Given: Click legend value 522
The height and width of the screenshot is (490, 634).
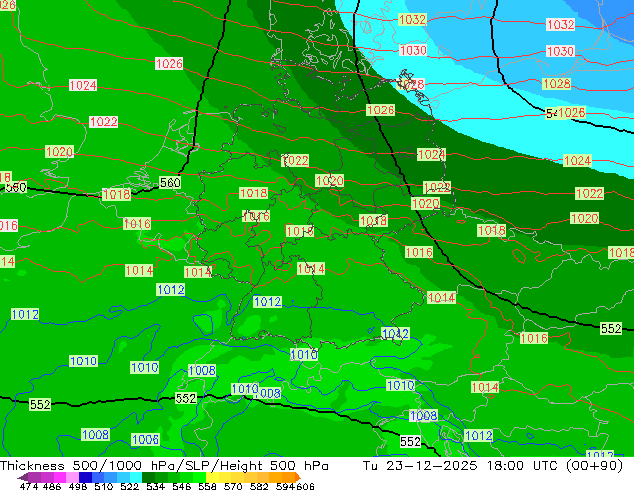Looking at the screenshot, I should [129, 486].
